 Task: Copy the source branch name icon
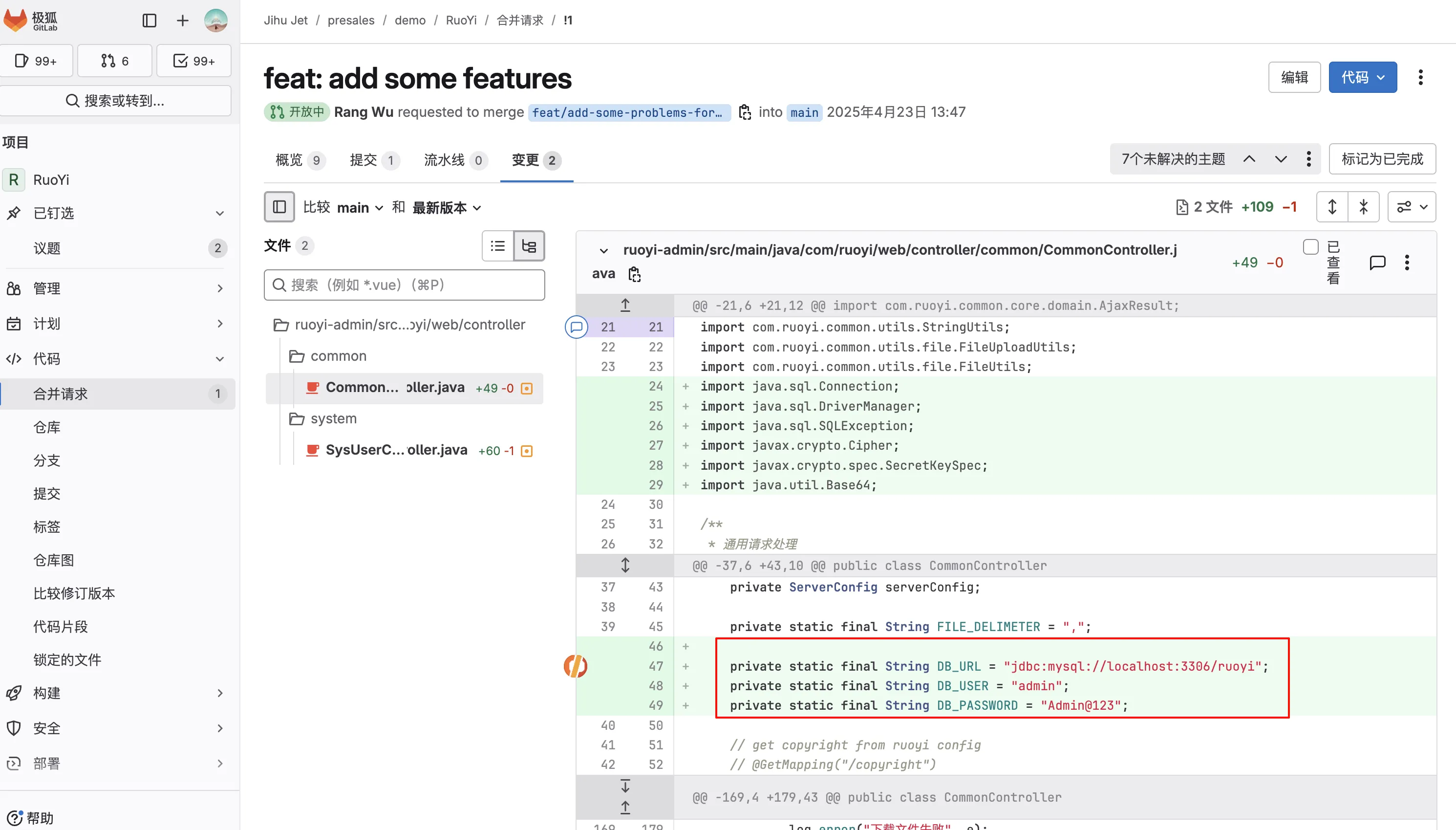coord(745,112)
